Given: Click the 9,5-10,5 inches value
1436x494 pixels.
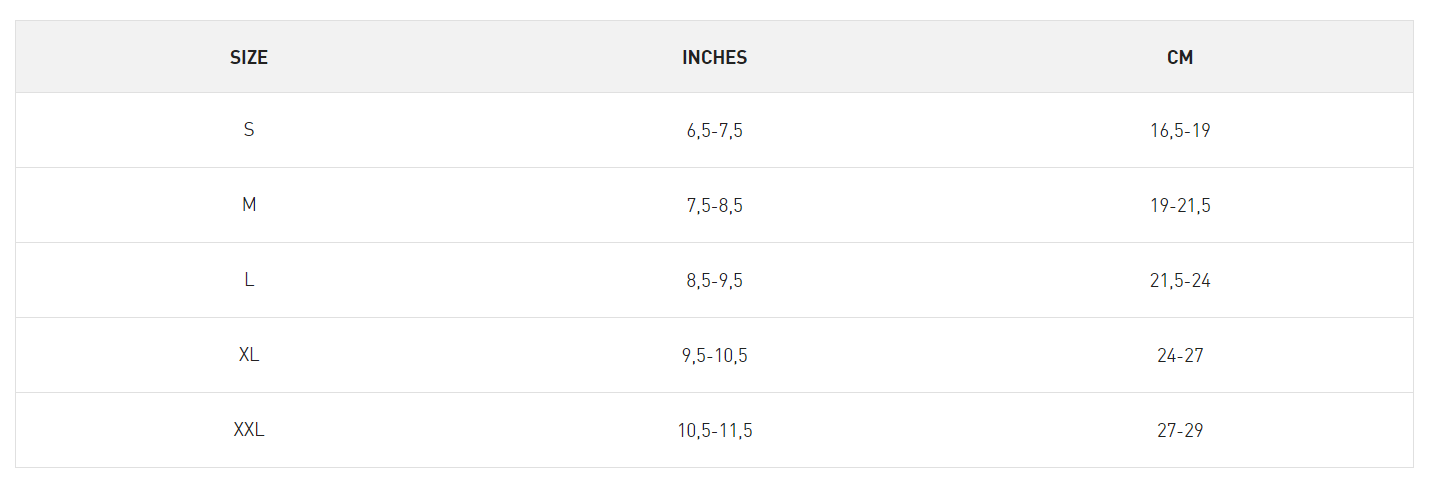Looking at the screenshot, I should pos(714,356).
